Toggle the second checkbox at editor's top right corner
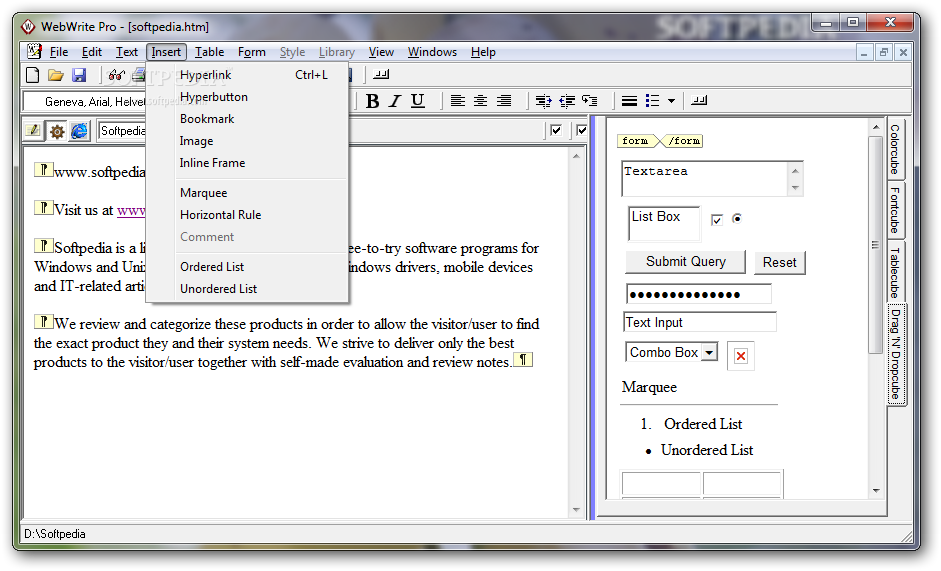Viewport: 941px width, 571px height. click(582, 130)
